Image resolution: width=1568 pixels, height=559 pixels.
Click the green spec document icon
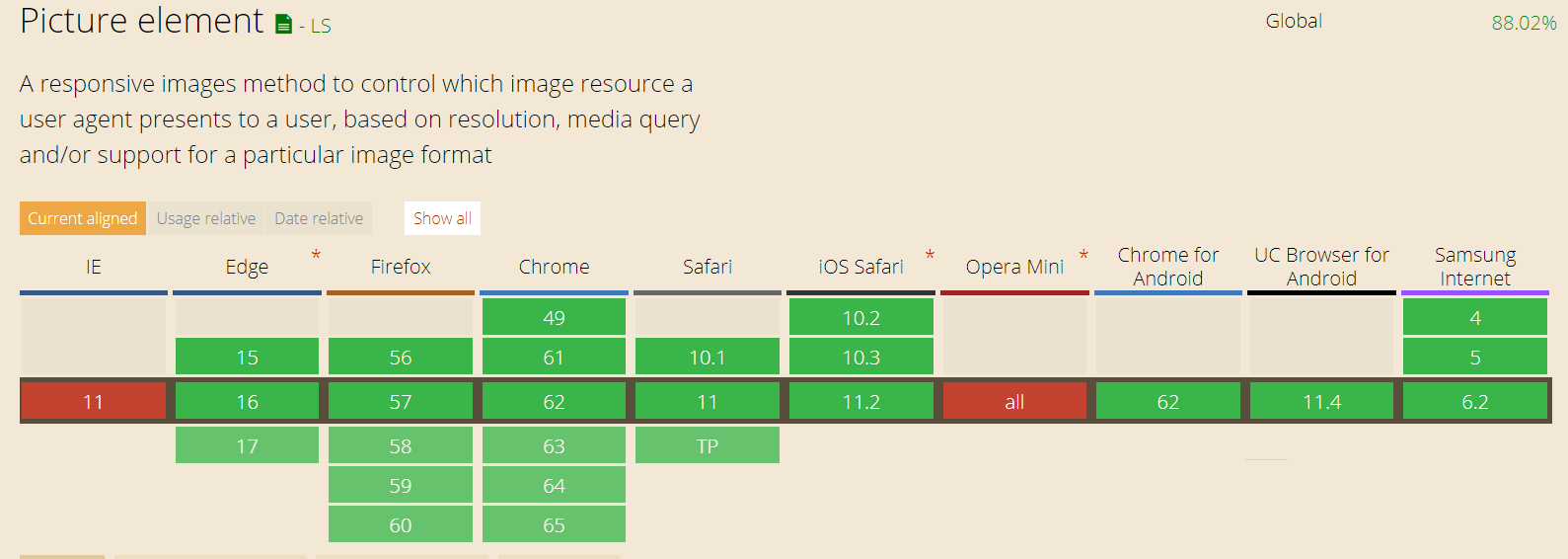[x=283, y=25]
